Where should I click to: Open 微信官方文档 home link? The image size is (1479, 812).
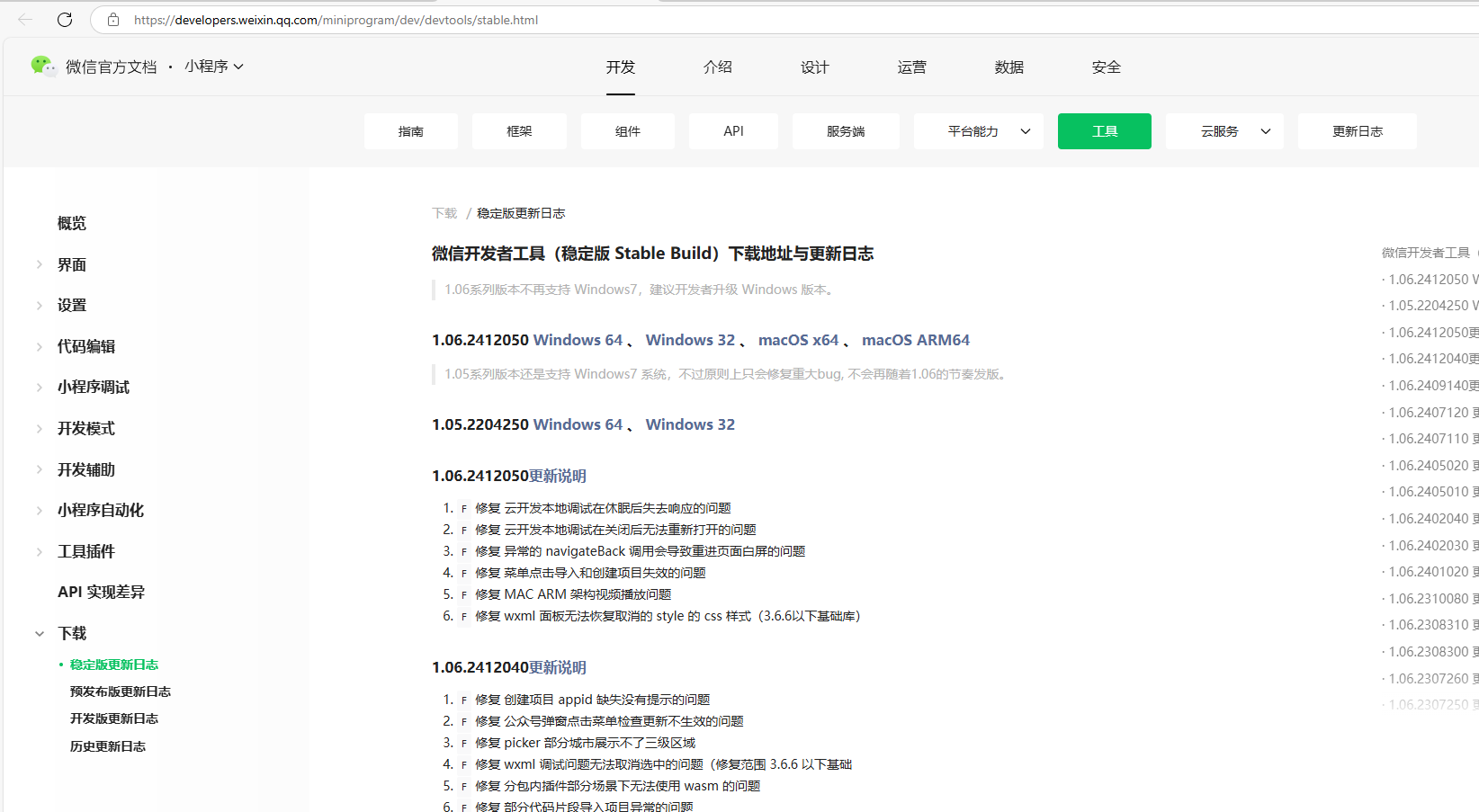[x=111, y=67]
